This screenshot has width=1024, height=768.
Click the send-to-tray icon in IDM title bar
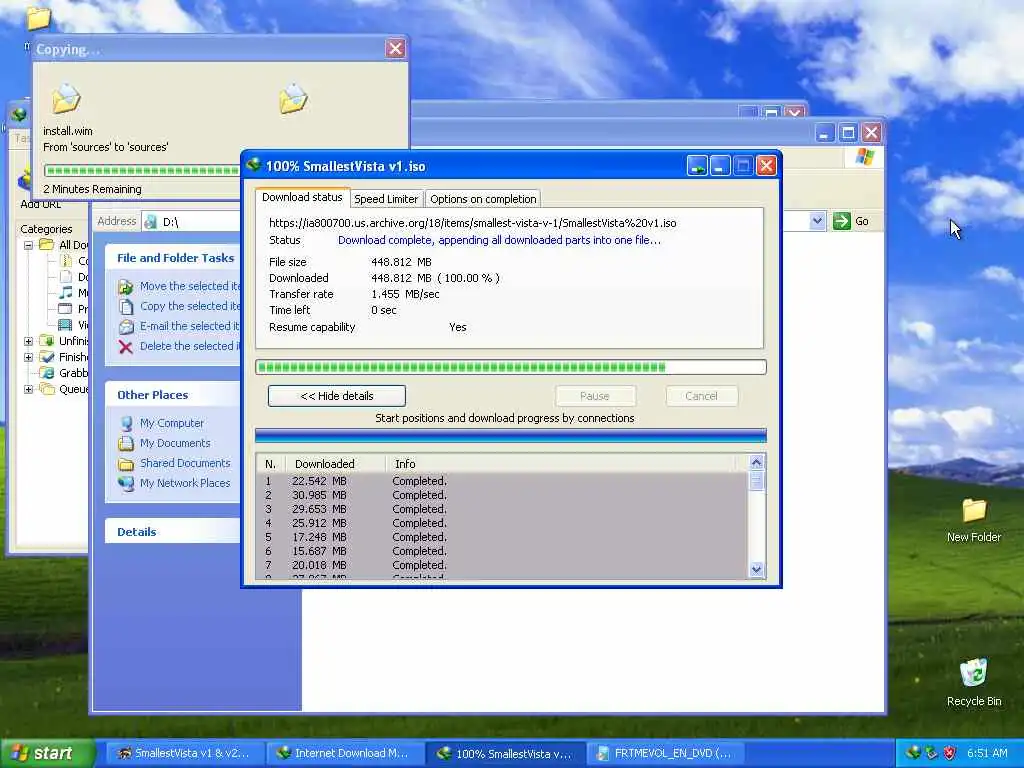tap(697, 166)
